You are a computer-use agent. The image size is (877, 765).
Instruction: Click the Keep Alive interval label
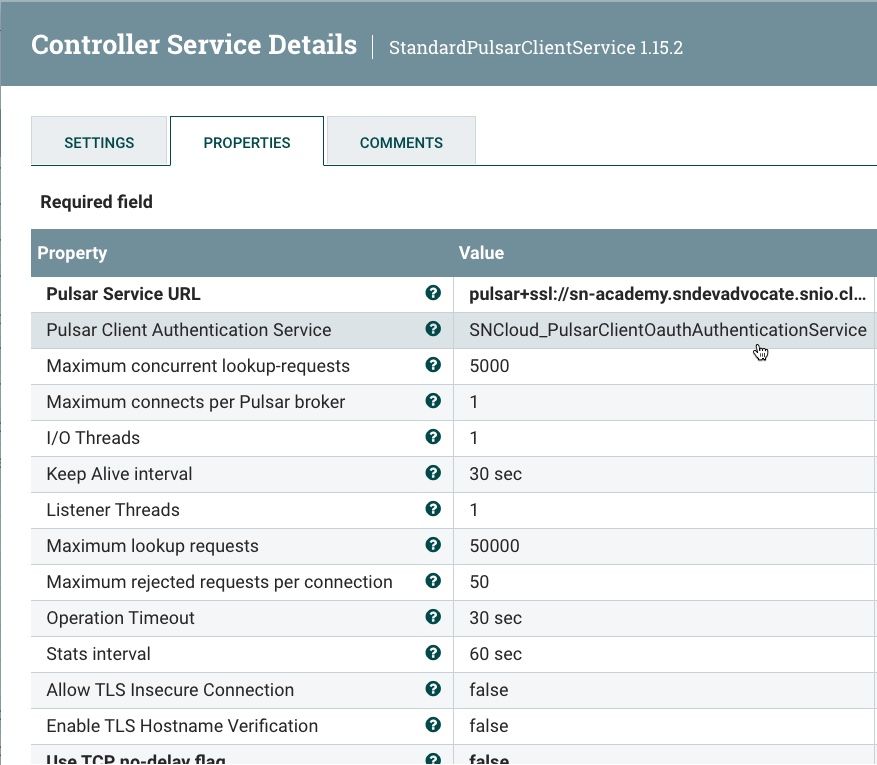(119, 474)
